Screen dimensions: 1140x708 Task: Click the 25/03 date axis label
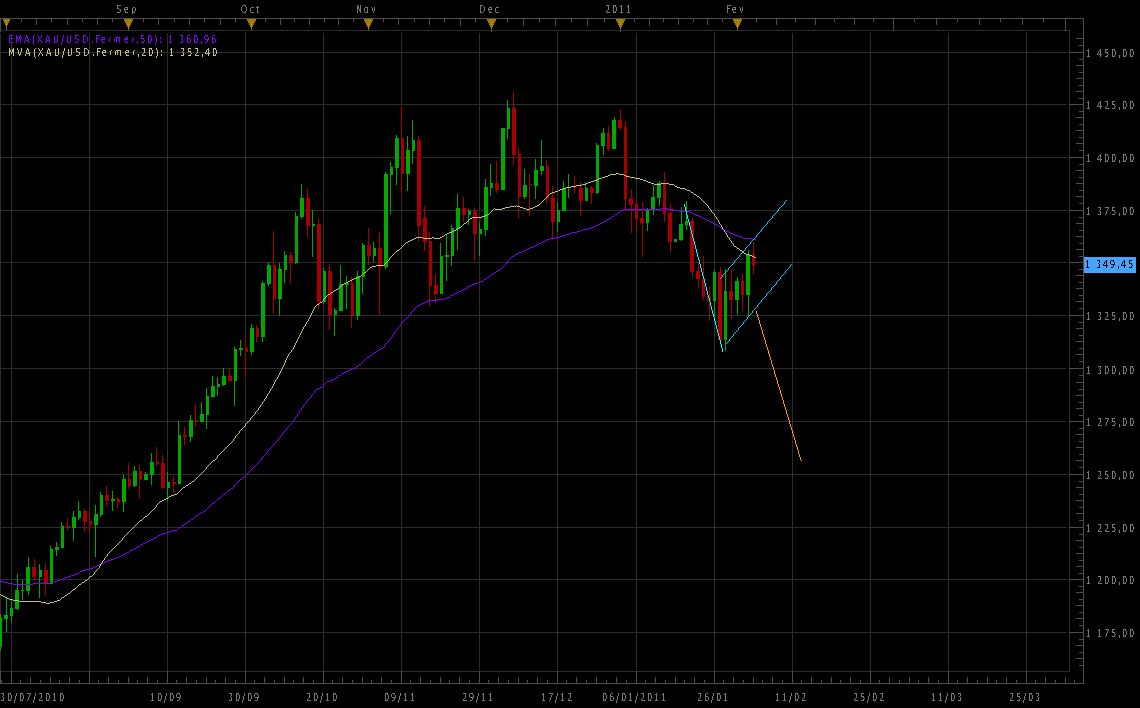pyautogui.click(x=1024, y=697)
